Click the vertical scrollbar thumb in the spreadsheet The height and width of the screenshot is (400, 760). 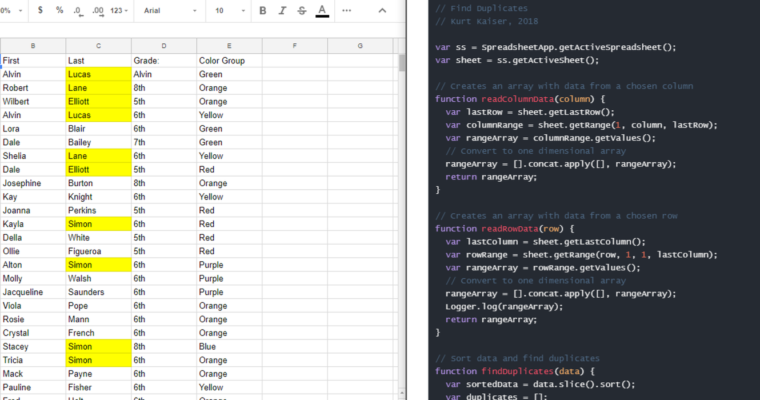point(402,63)
